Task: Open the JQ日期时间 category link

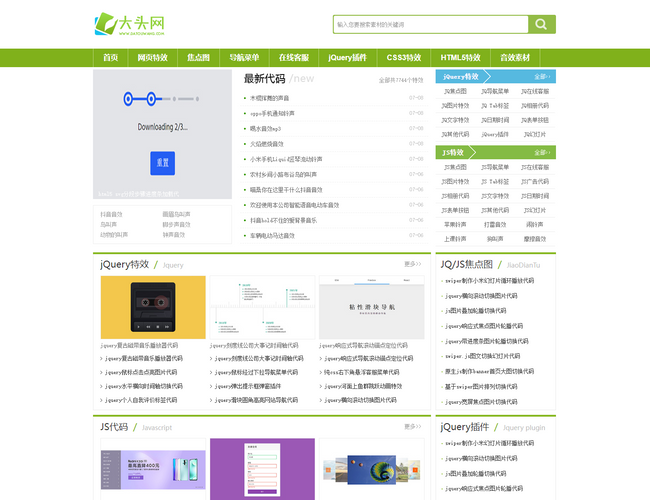Action: (x=495, y=120)
